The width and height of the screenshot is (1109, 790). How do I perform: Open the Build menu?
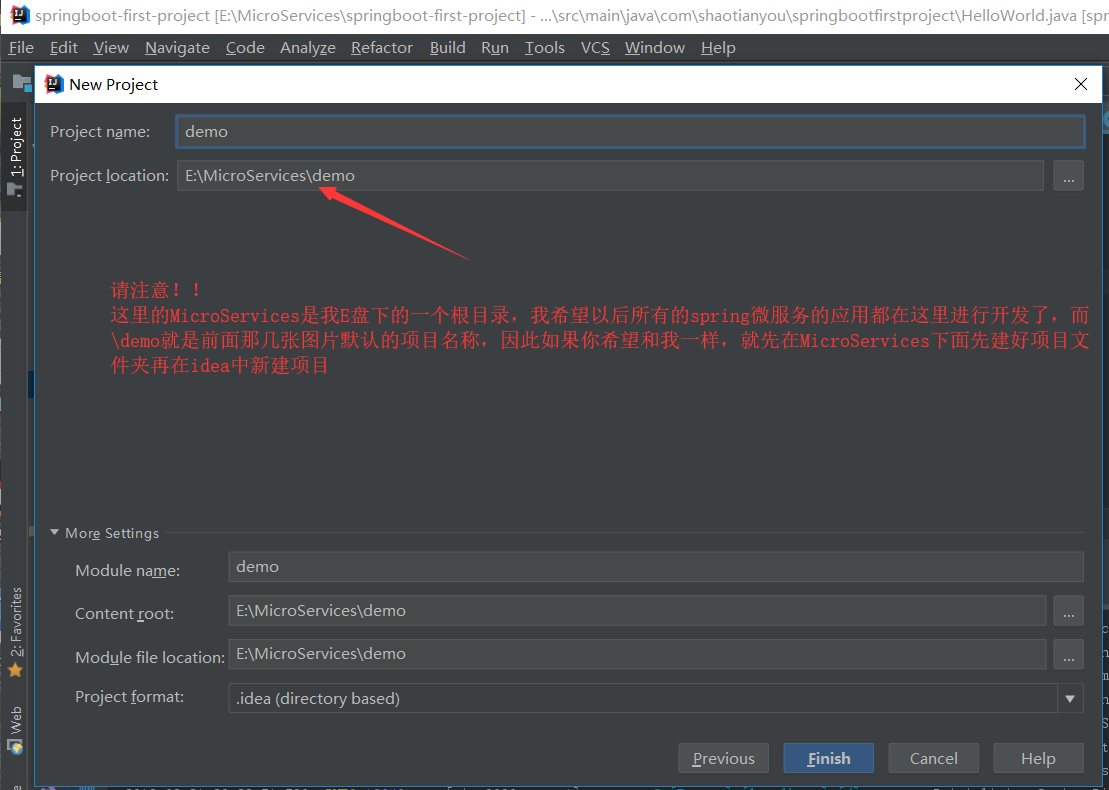point(448,47)
